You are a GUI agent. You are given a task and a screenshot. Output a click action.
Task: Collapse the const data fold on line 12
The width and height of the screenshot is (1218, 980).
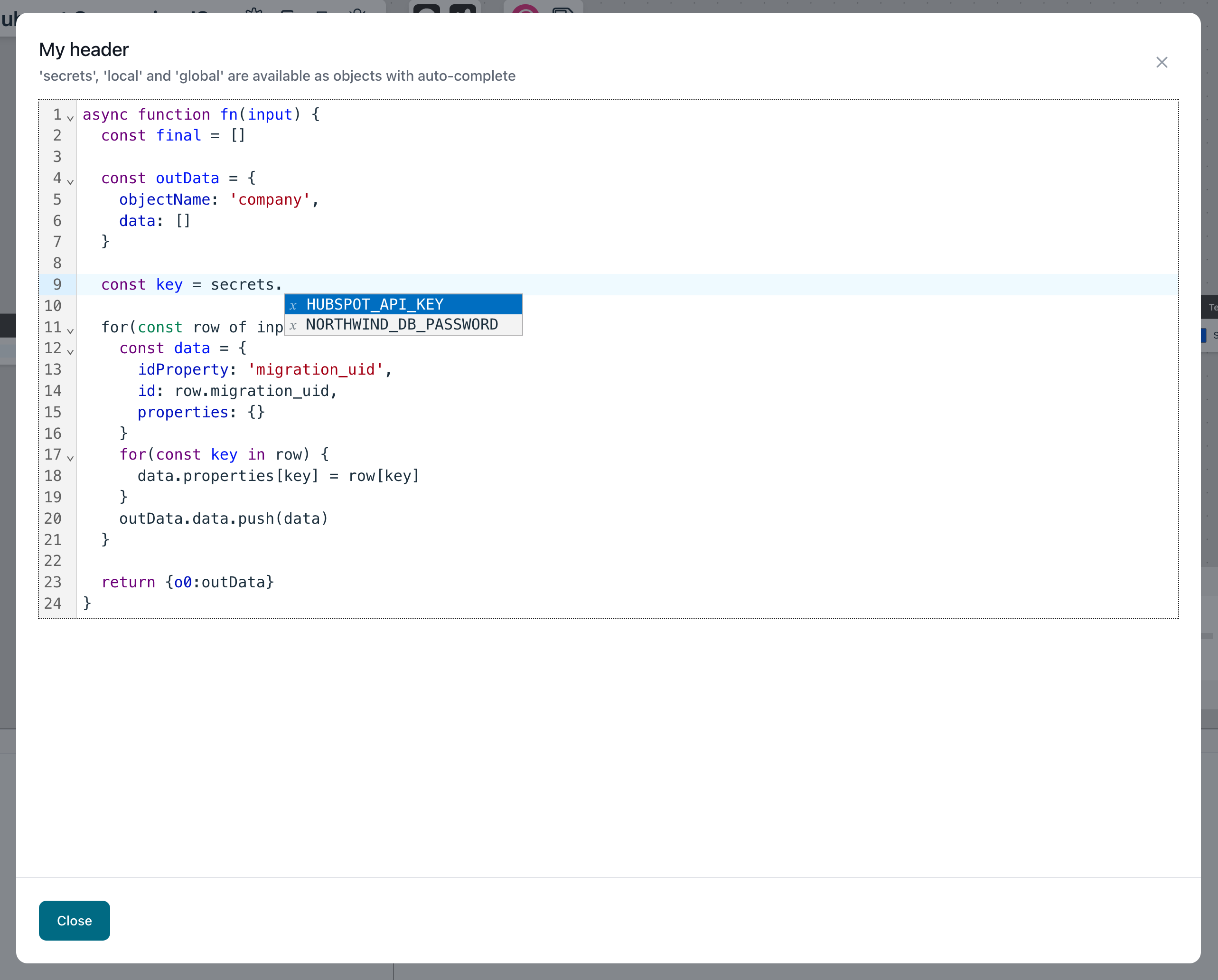click(70, 351)
